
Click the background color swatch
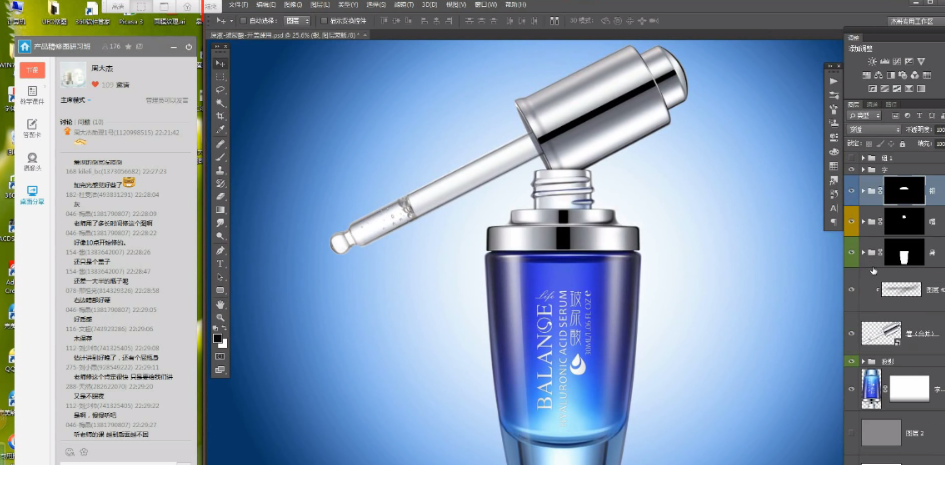pos(223,343)
